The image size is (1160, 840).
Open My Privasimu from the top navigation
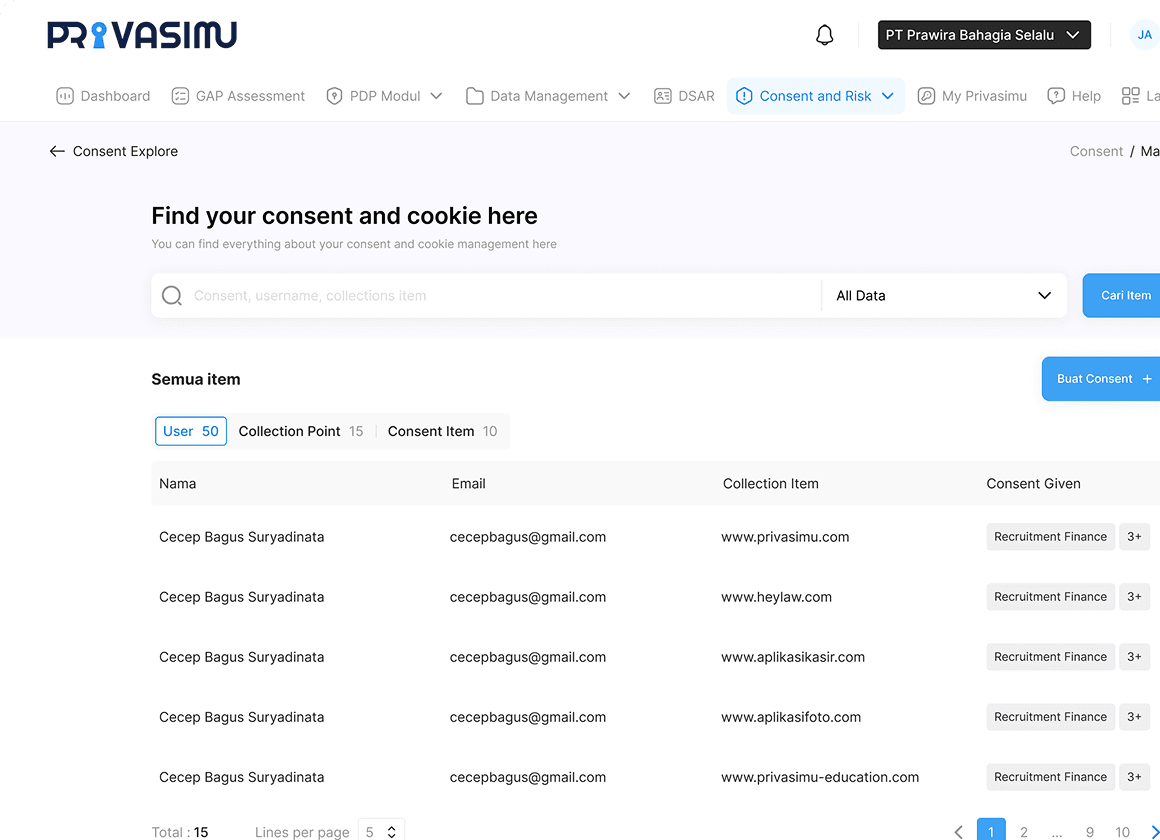click(972, 95)
